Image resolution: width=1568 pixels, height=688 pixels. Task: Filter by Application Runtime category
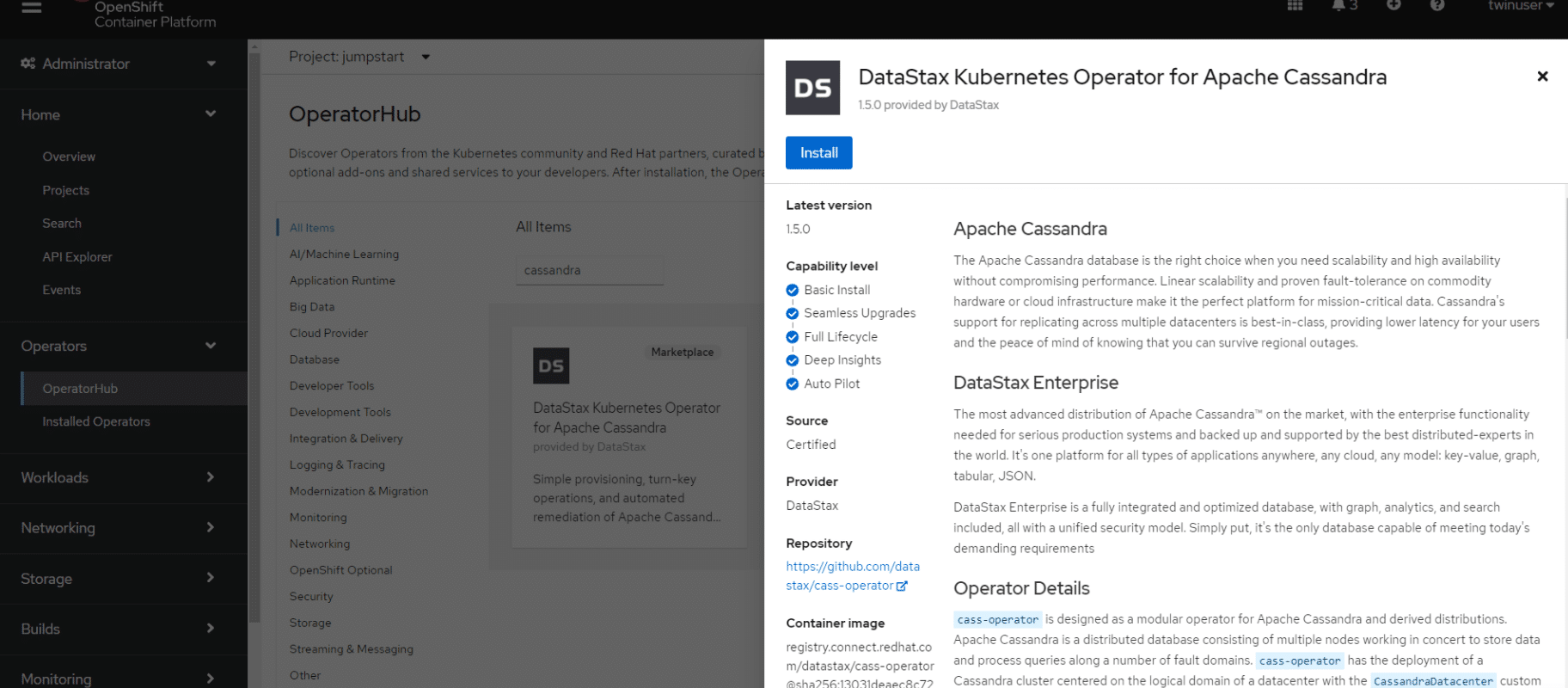[342, 280]
